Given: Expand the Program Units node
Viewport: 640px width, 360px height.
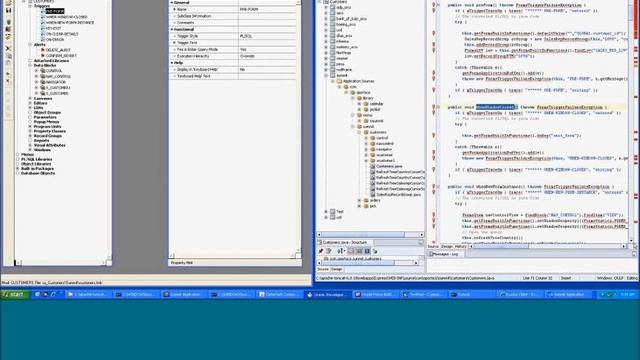Looking at the screenshot, I should [30, 127].
